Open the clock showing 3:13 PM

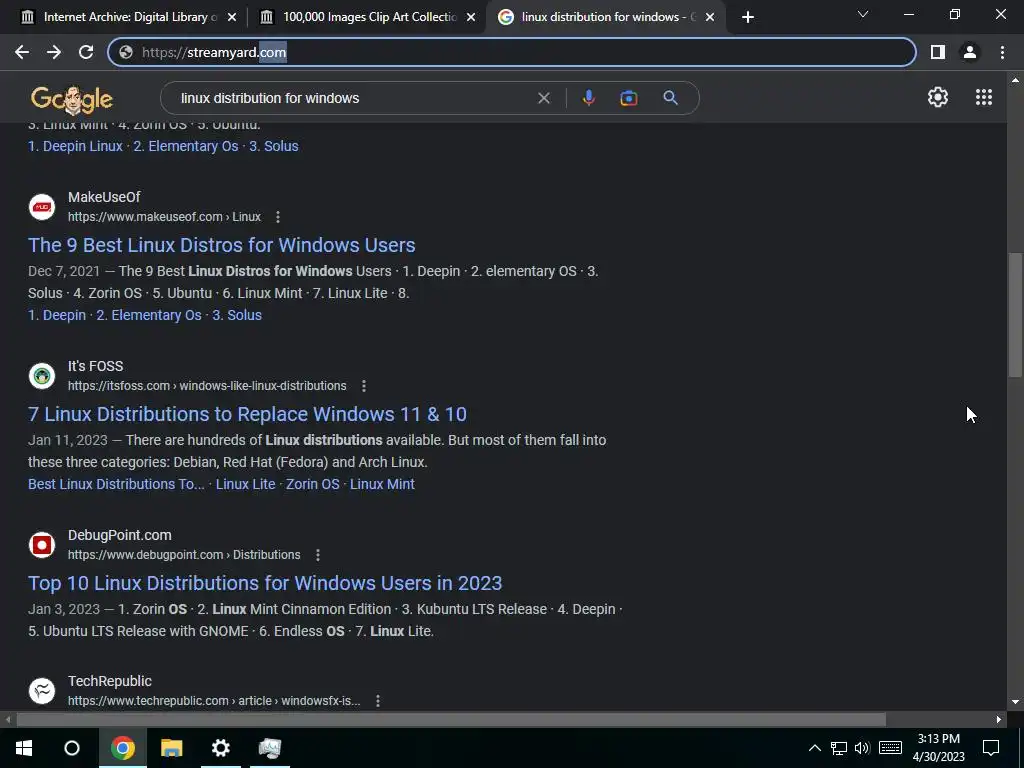(x=938, y=748)
